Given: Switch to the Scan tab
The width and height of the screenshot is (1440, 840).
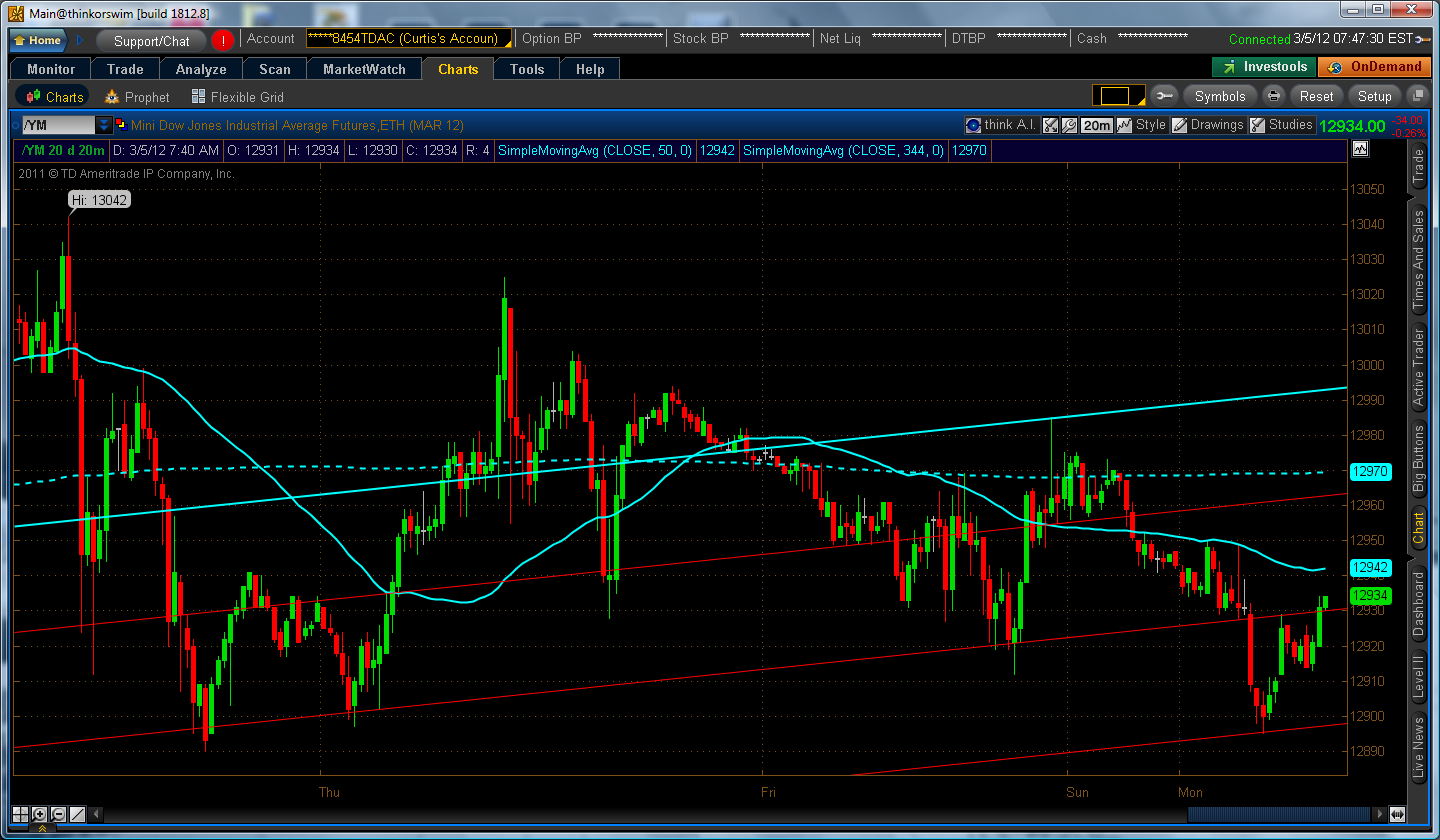Looking at the screenshot, I should tap(274, 69).
